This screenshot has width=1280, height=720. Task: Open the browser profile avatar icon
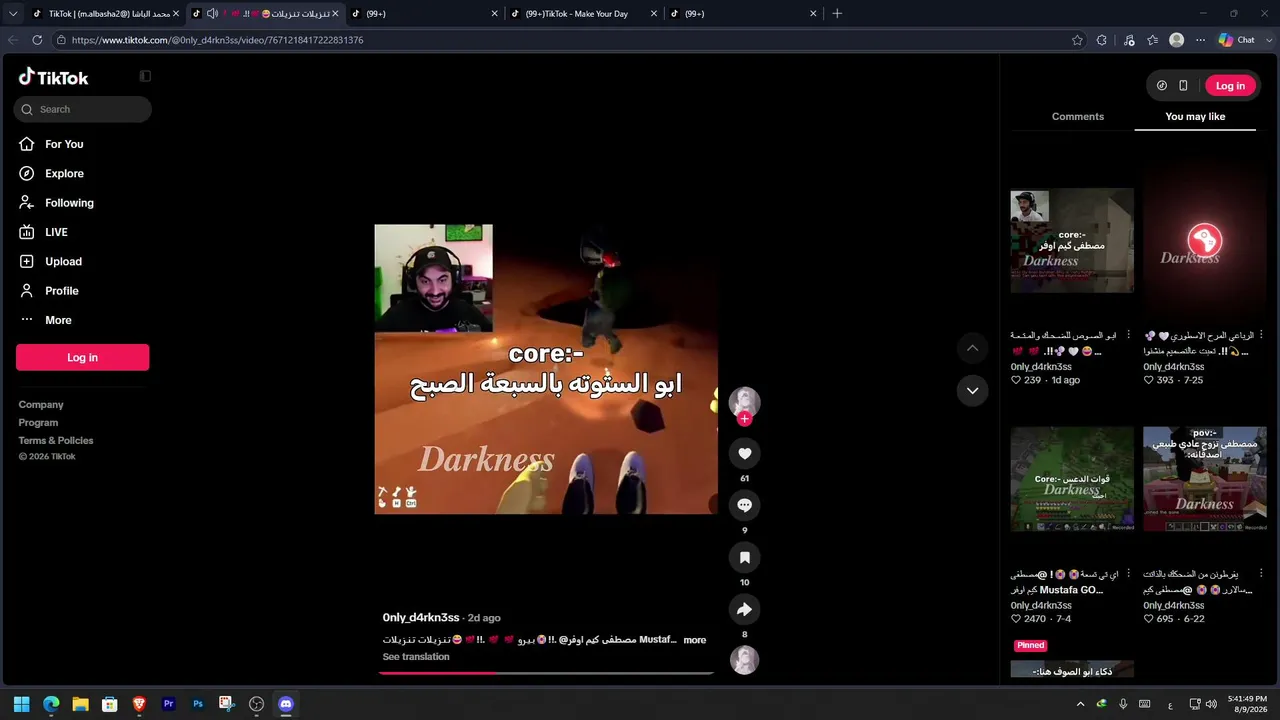click(x=1177, y=40)
